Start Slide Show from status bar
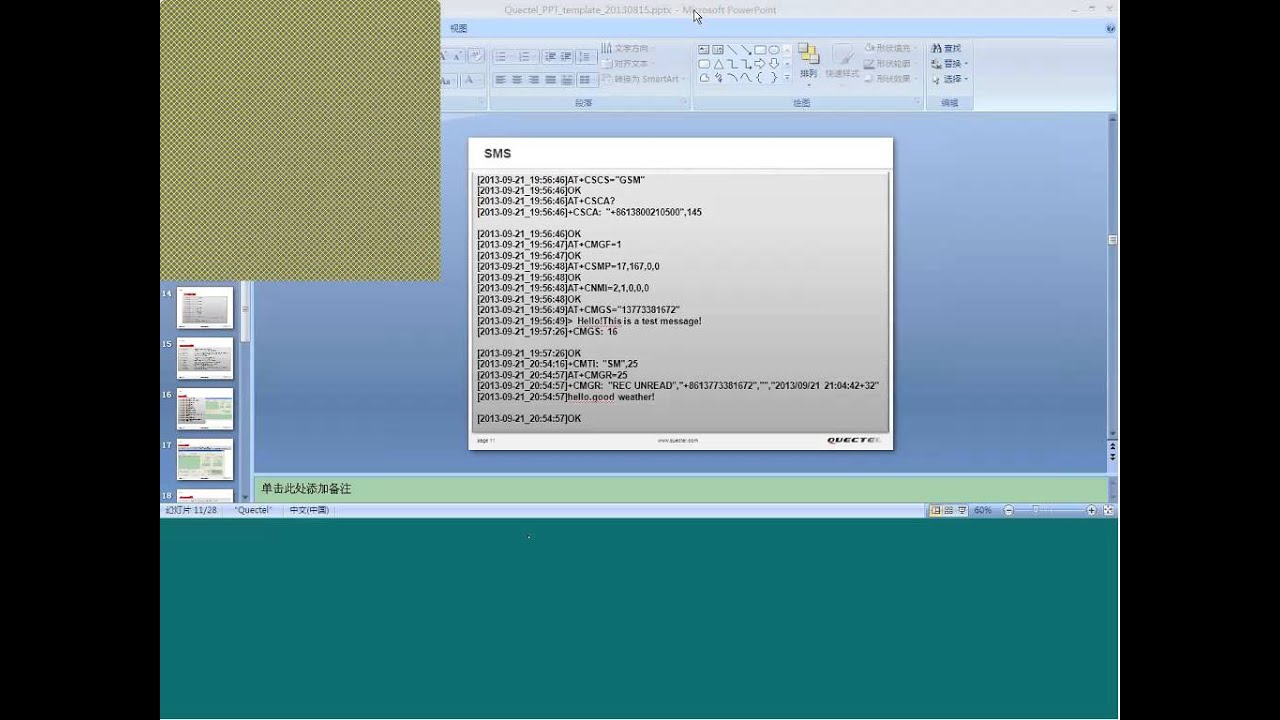 click(x=962, y=510)
